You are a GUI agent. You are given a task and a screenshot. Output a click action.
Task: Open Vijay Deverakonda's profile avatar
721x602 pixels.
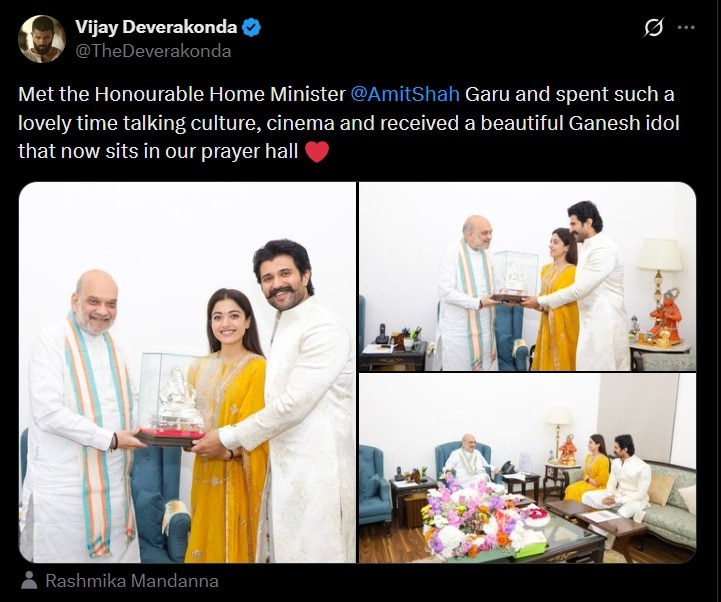coord(42,39)
